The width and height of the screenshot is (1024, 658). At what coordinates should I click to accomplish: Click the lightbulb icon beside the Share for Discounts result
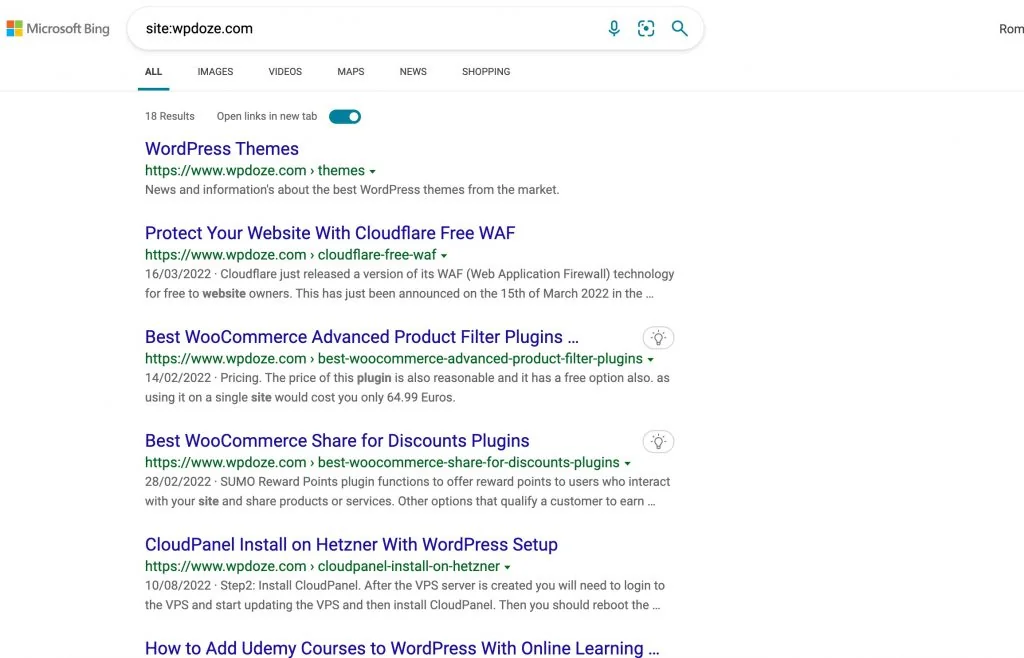(x=658, y=441)
